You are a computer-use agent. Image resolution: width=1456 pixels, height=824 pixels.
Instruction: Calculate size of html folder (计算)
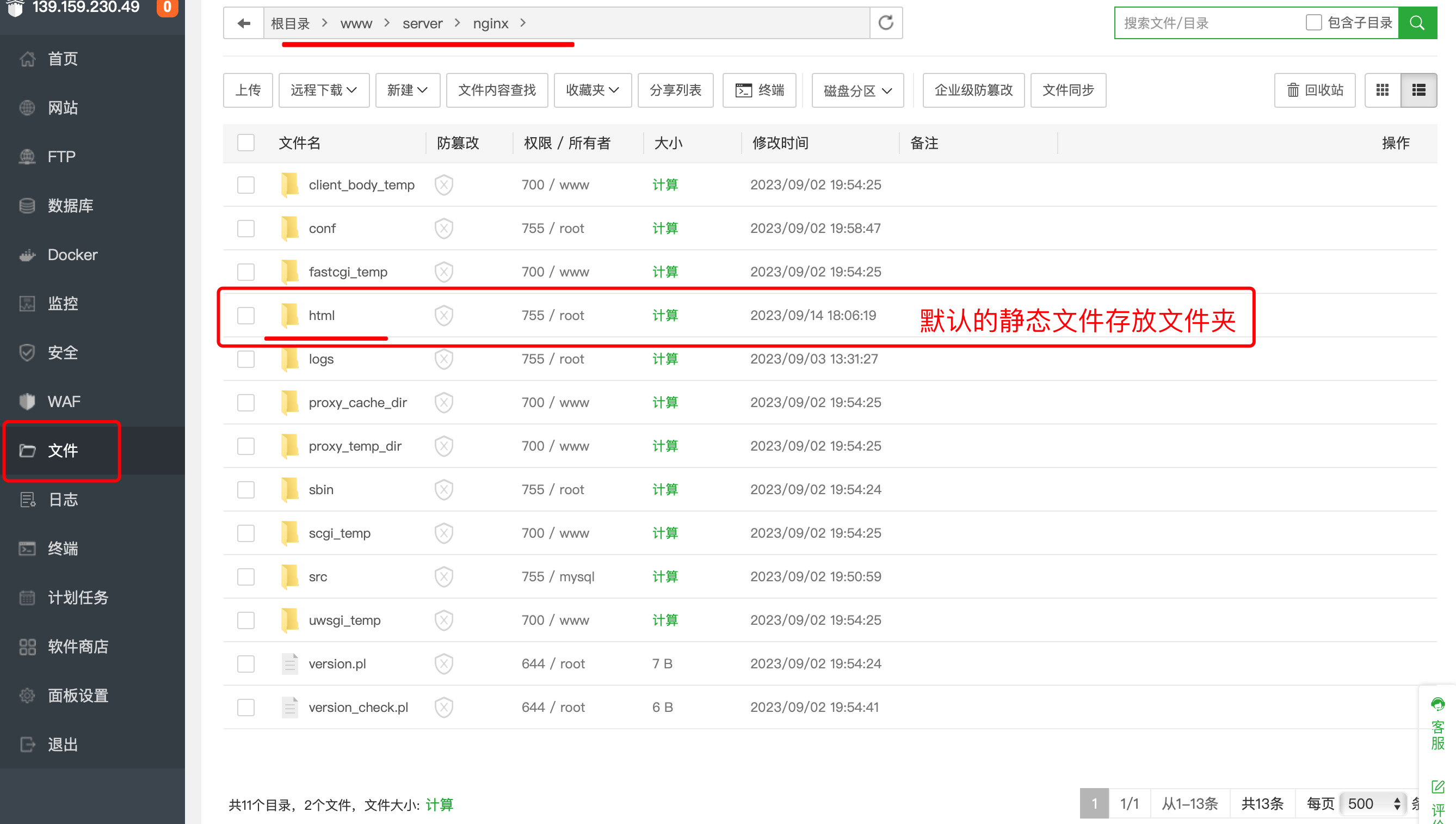click(x=665, y=315)
